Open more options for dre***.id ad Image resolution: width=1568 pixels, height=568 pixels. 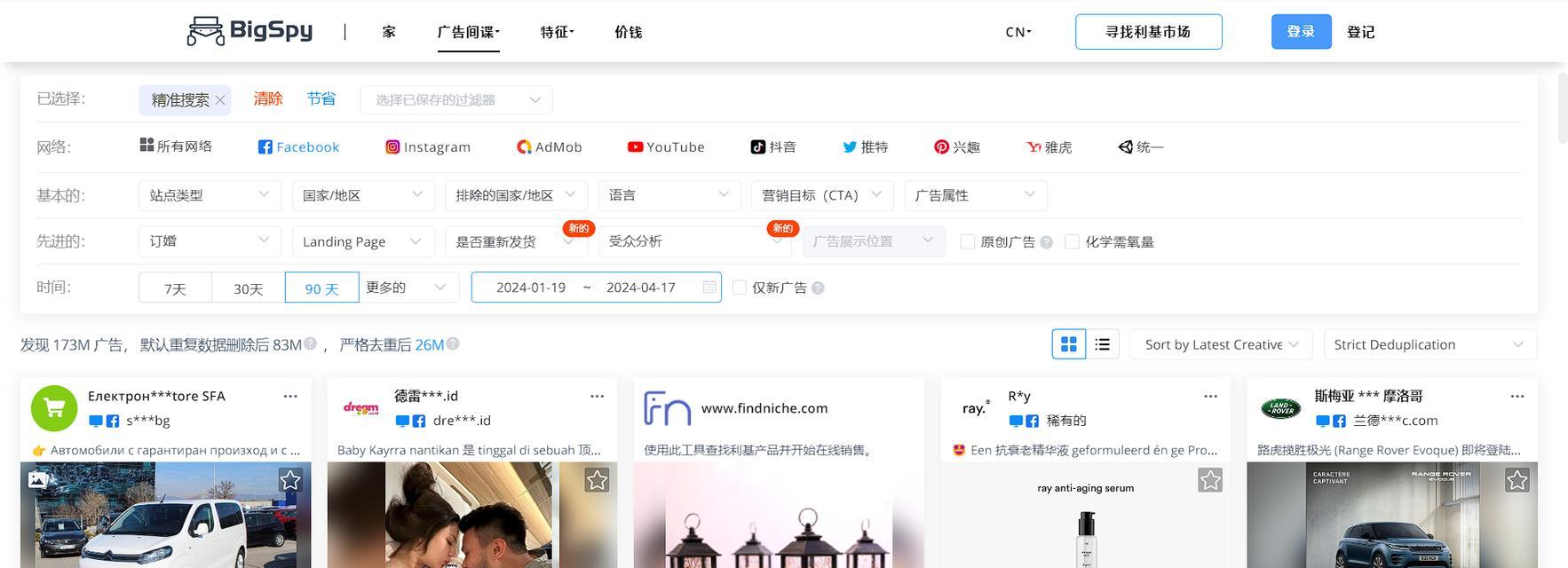pyautogui.click(x=597, y=397)
